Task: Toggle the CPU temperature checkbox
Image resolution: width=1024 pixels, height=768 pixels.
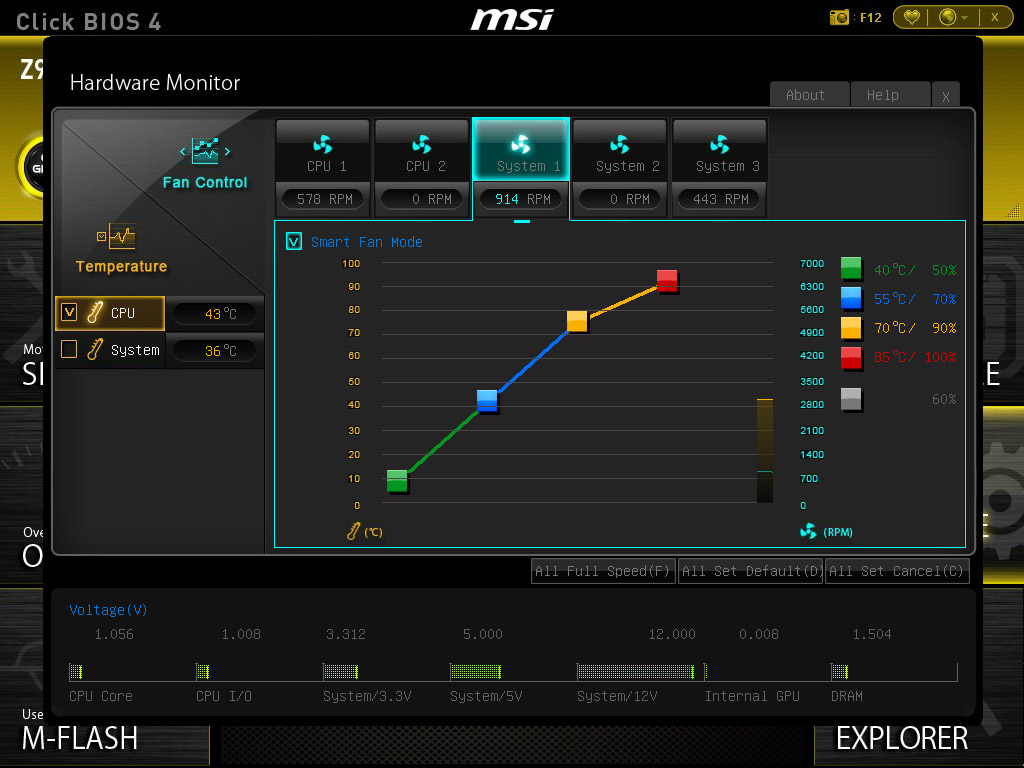Action: point(69,312)
